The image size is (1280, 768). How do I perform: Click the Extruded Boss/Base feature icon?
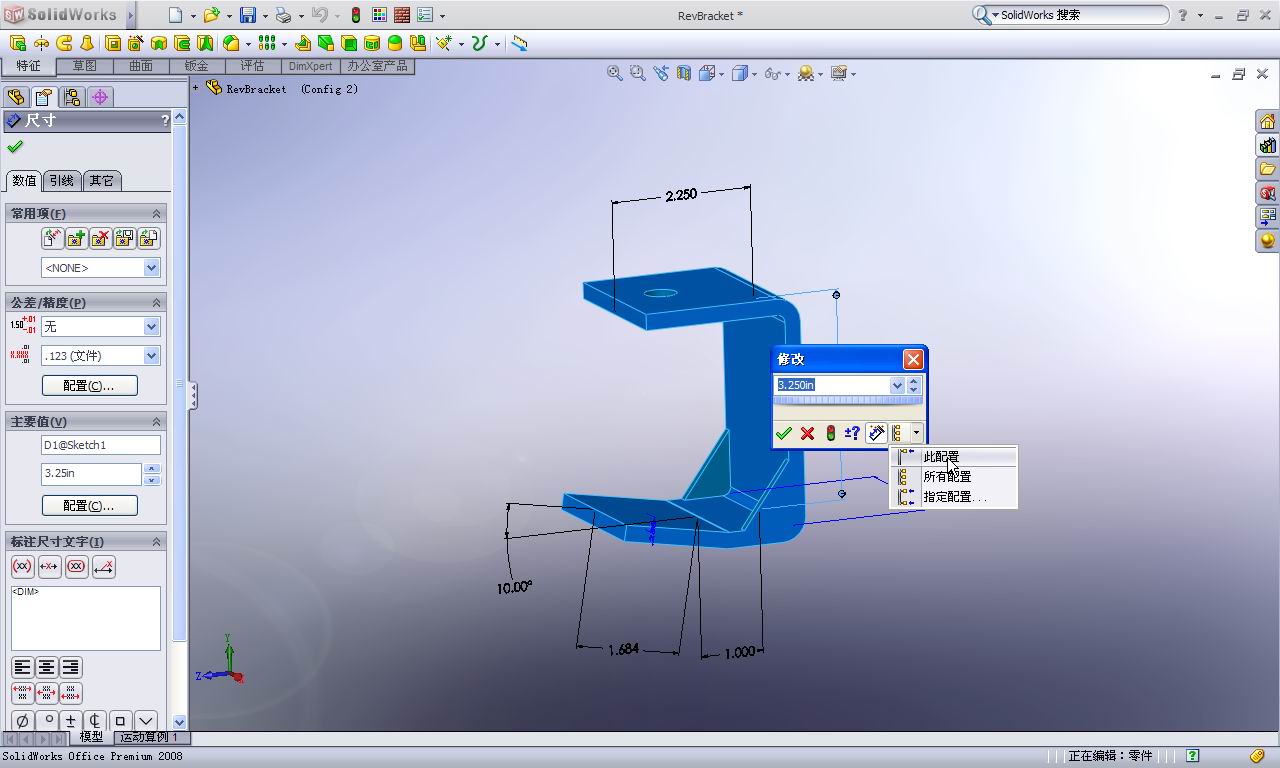point(18,43)
